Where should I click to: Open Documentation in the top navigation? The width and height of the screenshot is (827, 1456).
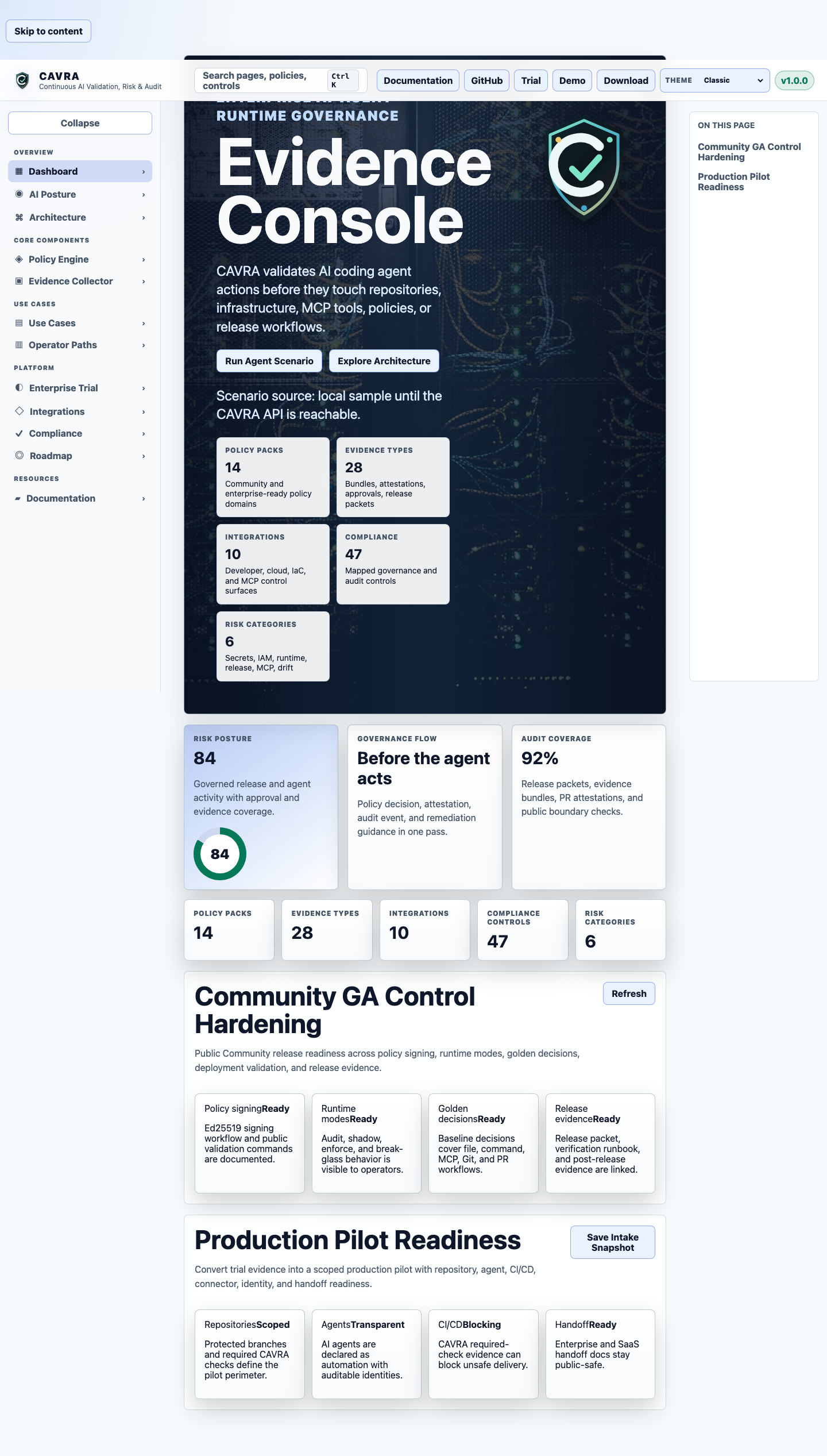[418, 80]
